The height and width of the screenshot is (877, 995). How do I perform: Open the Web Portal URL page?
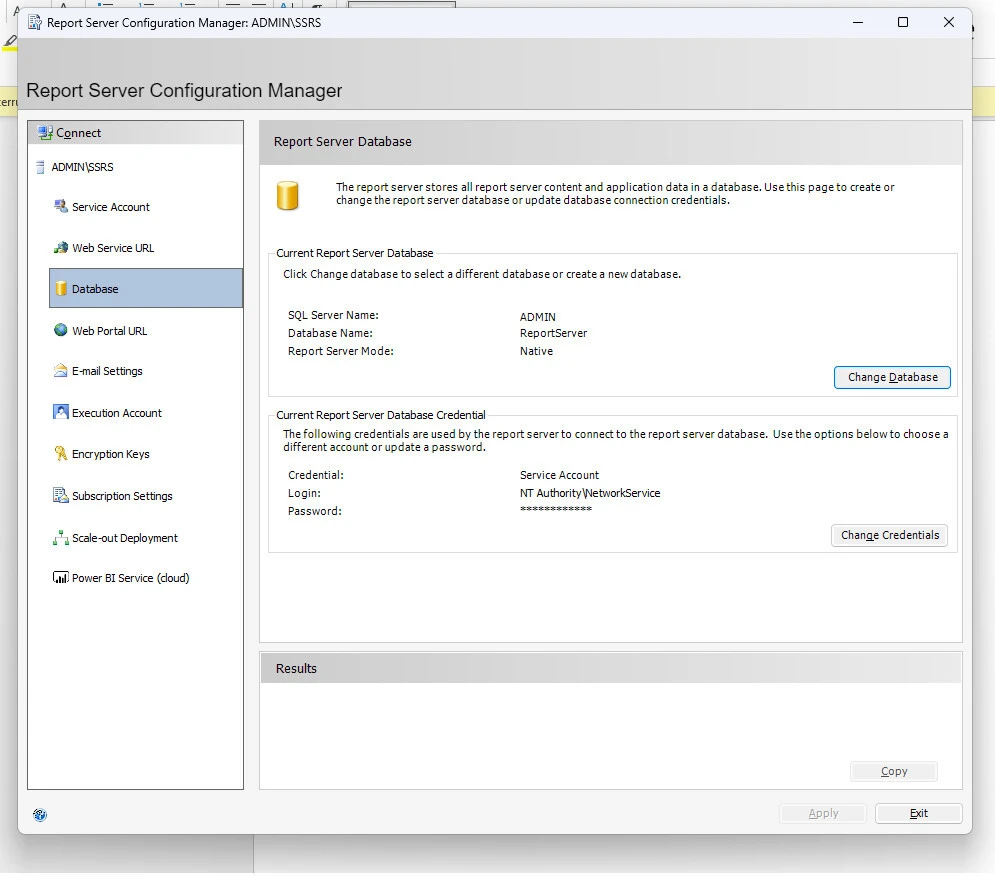[x=110, y=331]
